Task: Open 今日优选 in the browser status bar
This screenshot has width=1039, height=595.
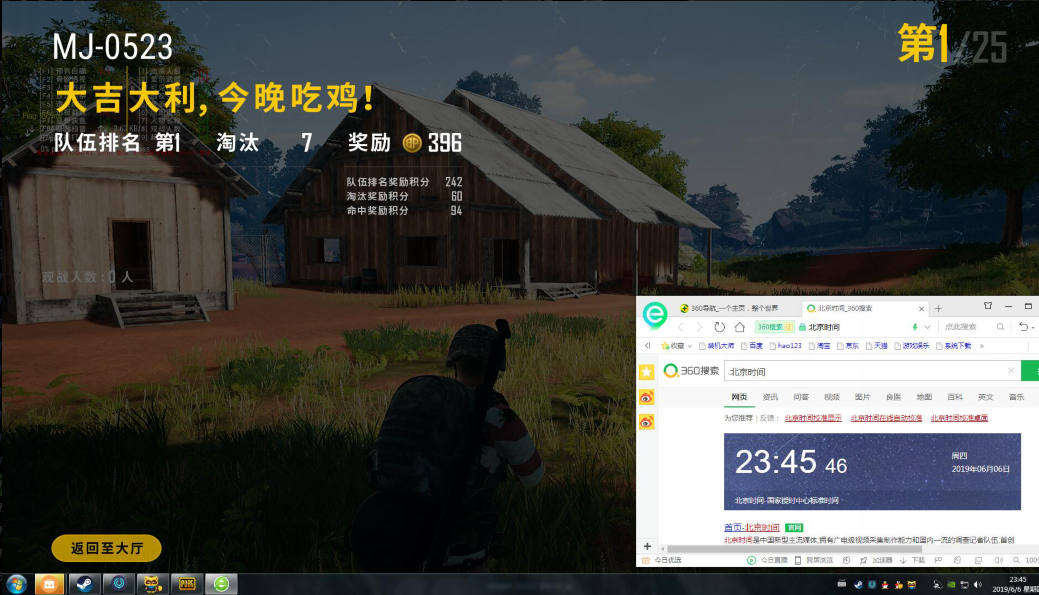Action: [662, 561]
